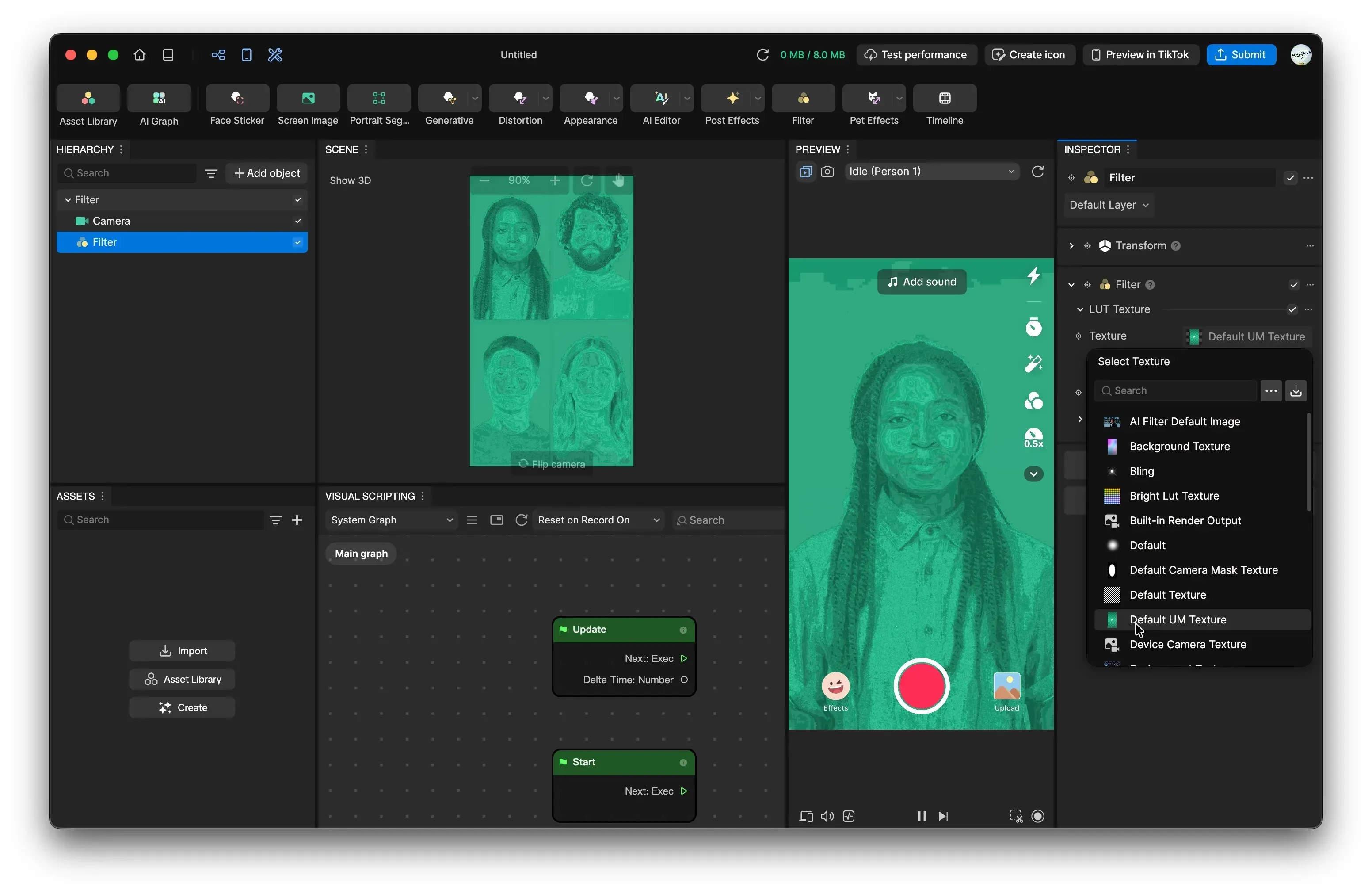Open the AI Graph tool
This screenshot has width=1372, height=894.
159,98
